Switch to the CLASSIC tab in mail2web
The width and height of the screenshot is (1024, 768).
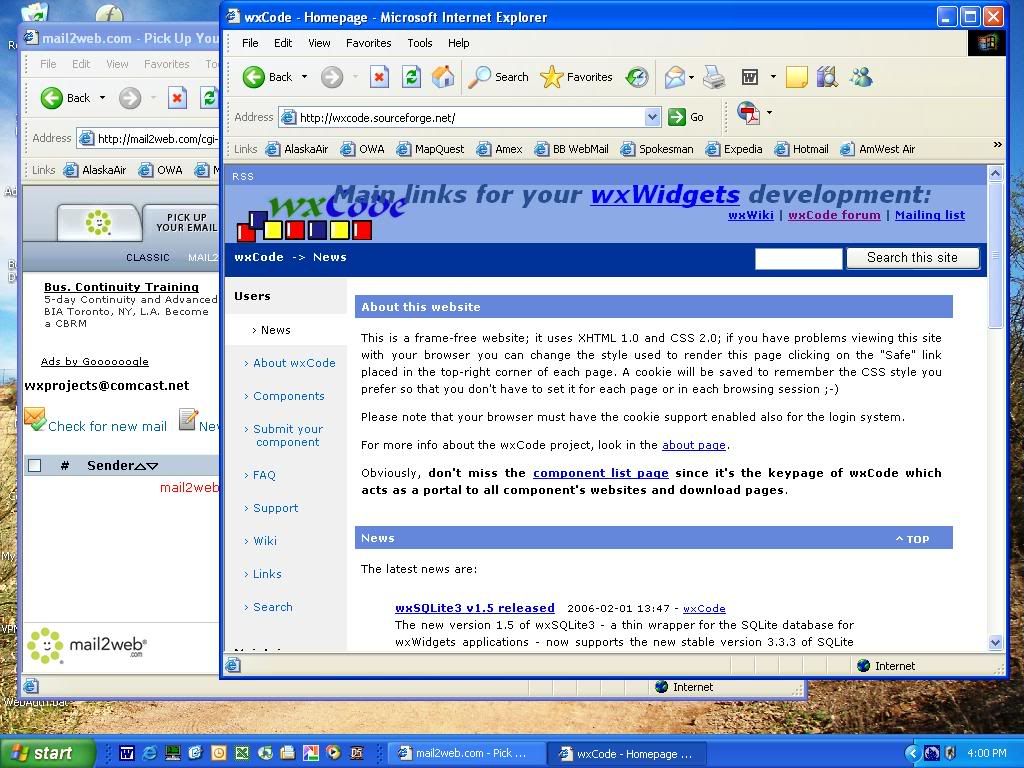coord(148,257)
